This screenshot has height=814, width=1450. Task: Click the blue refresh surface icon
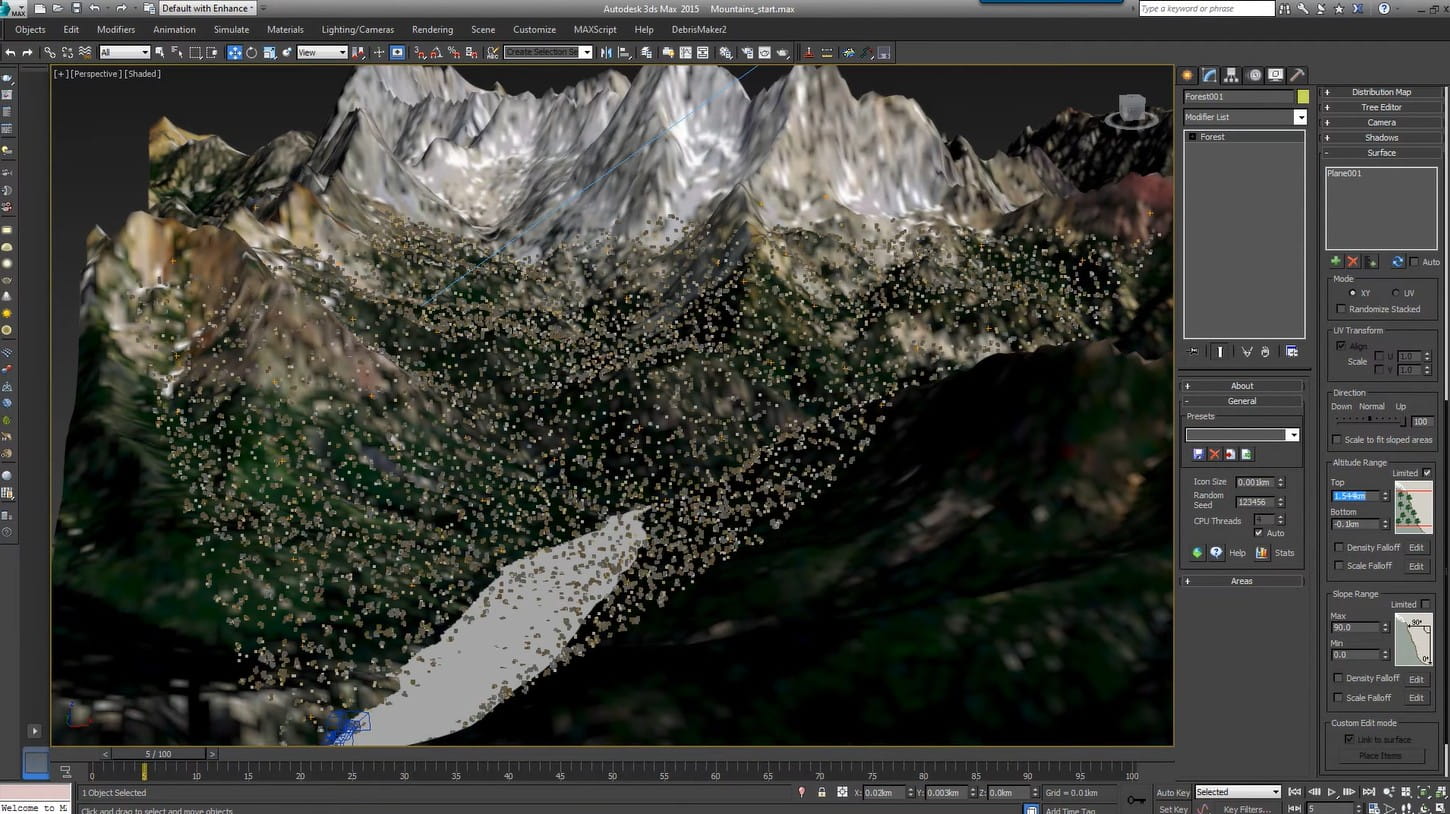click(x=1397, y=262)
